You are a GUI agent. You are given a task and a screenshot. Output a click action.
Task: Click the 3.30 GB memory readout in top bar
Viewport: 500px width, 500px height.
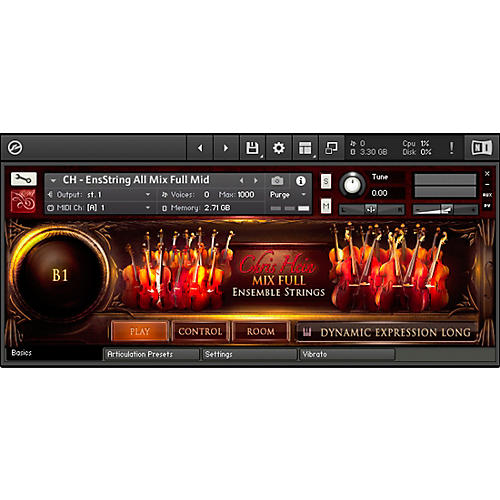tap(369, 152)
